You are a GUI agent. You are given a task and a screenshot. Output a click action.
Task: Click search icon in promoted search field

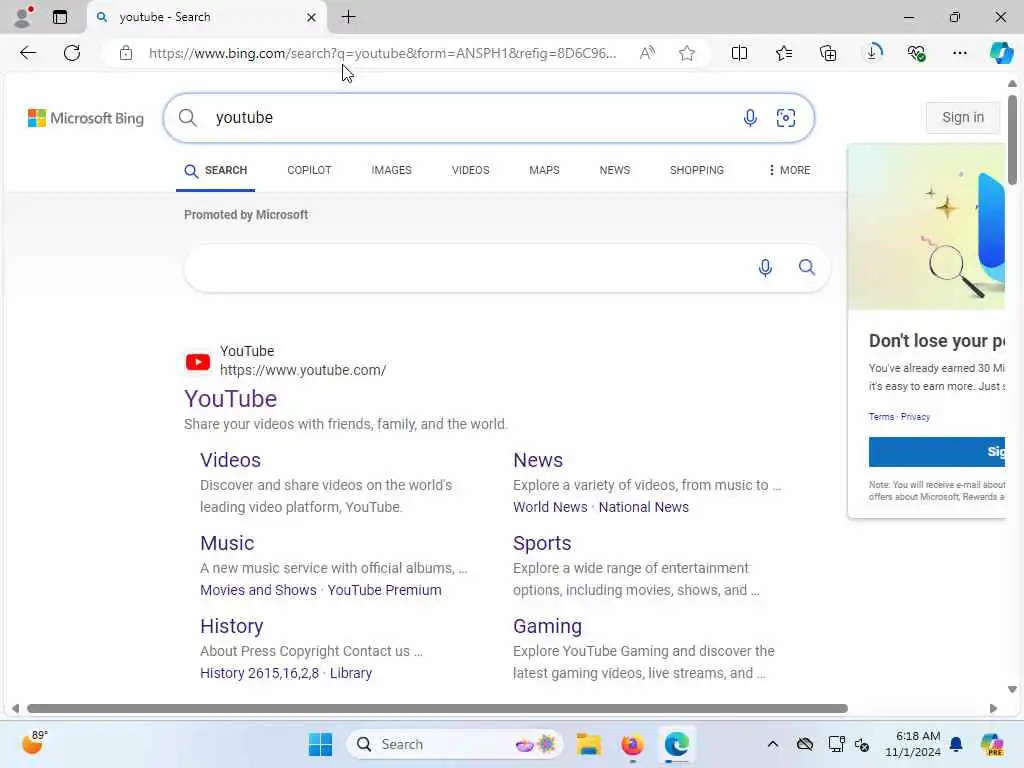pyautogui.click(x=807, y=267)
